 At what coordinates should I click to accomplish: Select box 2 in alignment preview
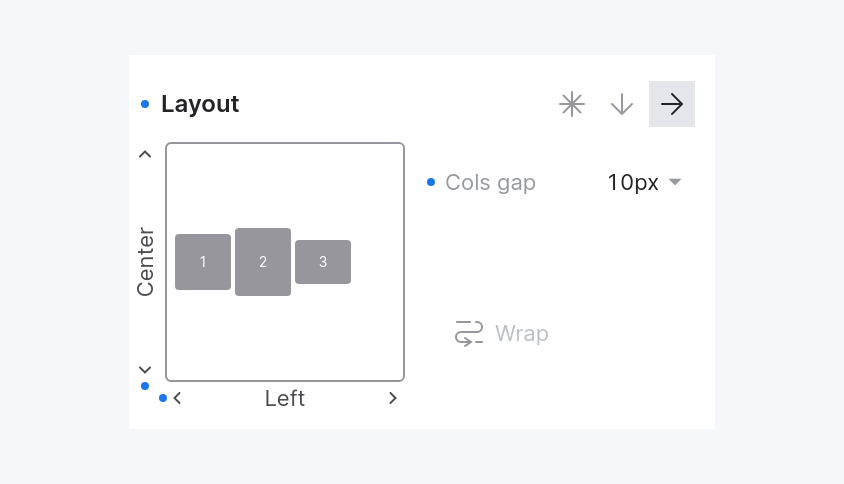tap(263, 262)
